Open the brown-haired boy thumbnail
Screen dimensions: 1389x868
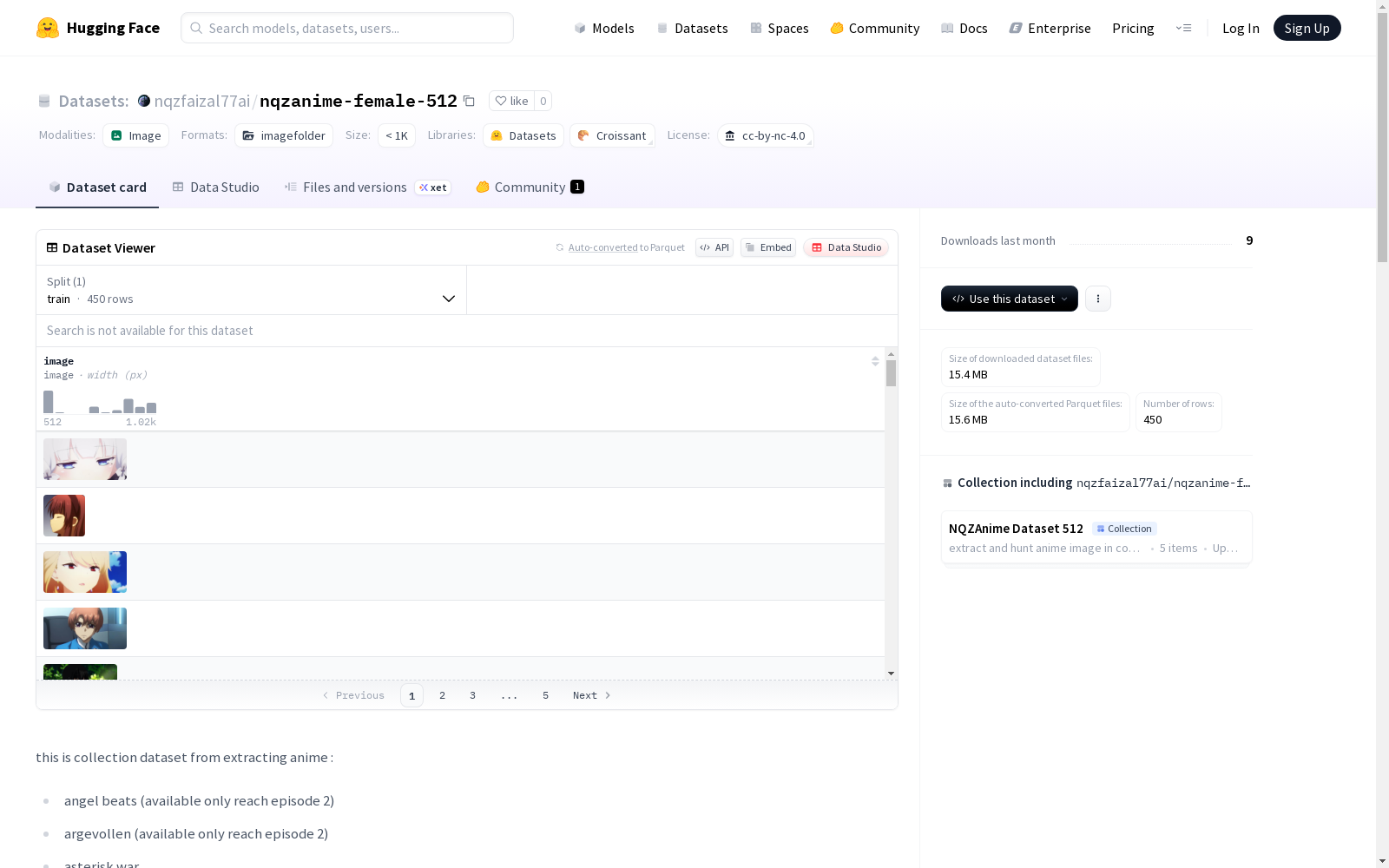[x=85, y=628]
